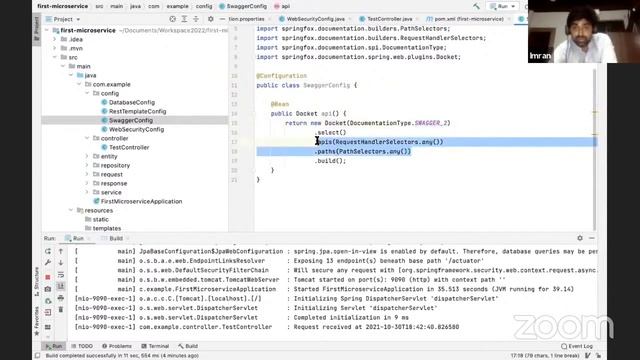Toggle soft-wrap in the Run console
Viewport: 640px width, 360px height.
[x=61, y=275]
